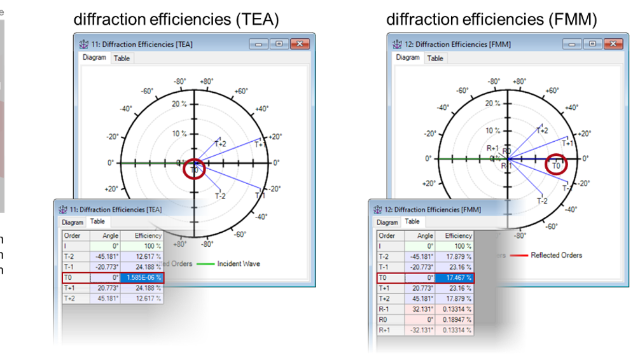
Task: Minimize the large TEA efficiencies window
Action: click(259, 44)
